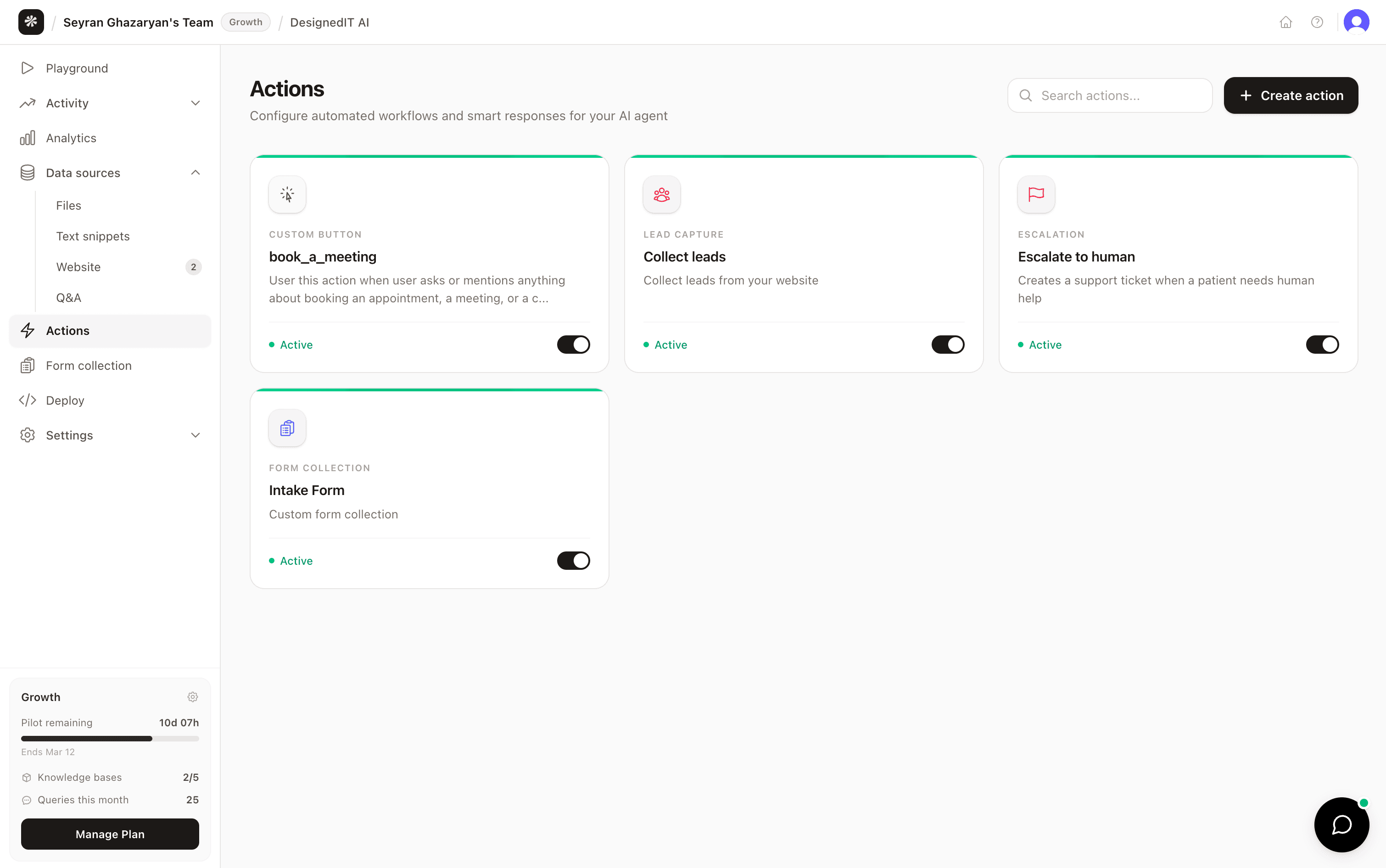Click the Collect leads people icon
Screen dimensions: 1386x868
pyautogui.click(x=661, y=195)
